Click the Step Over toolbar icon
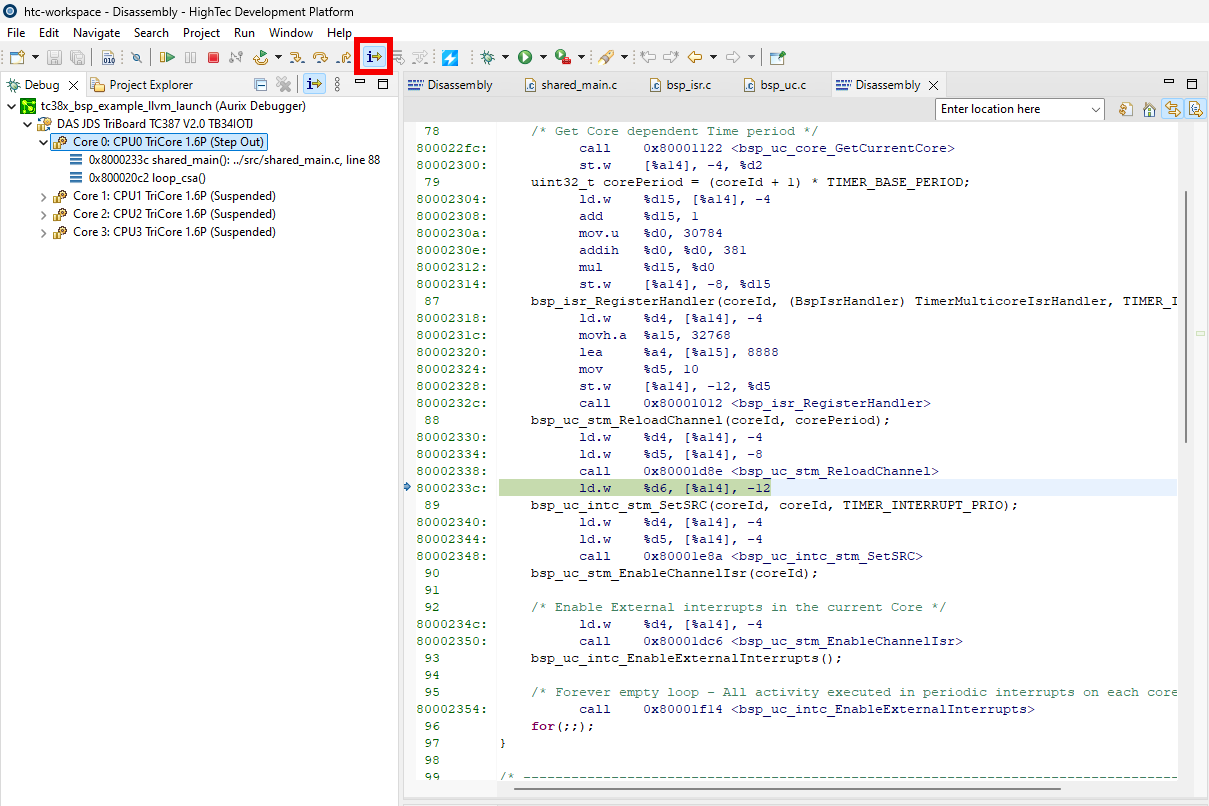This screenshot has width=1209, height=806. (x=320, y=58)
